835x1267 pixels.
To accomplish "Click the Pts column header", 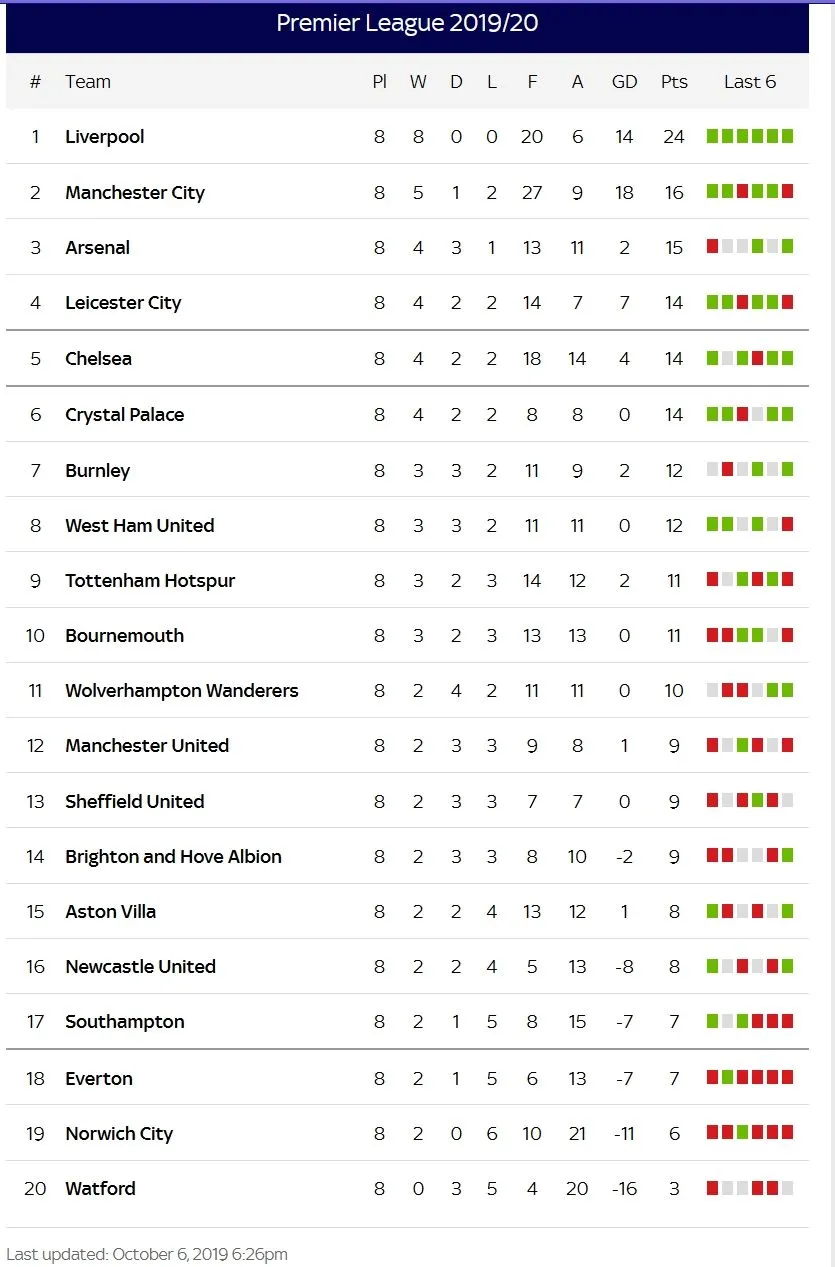I will [x=674, y=82].
